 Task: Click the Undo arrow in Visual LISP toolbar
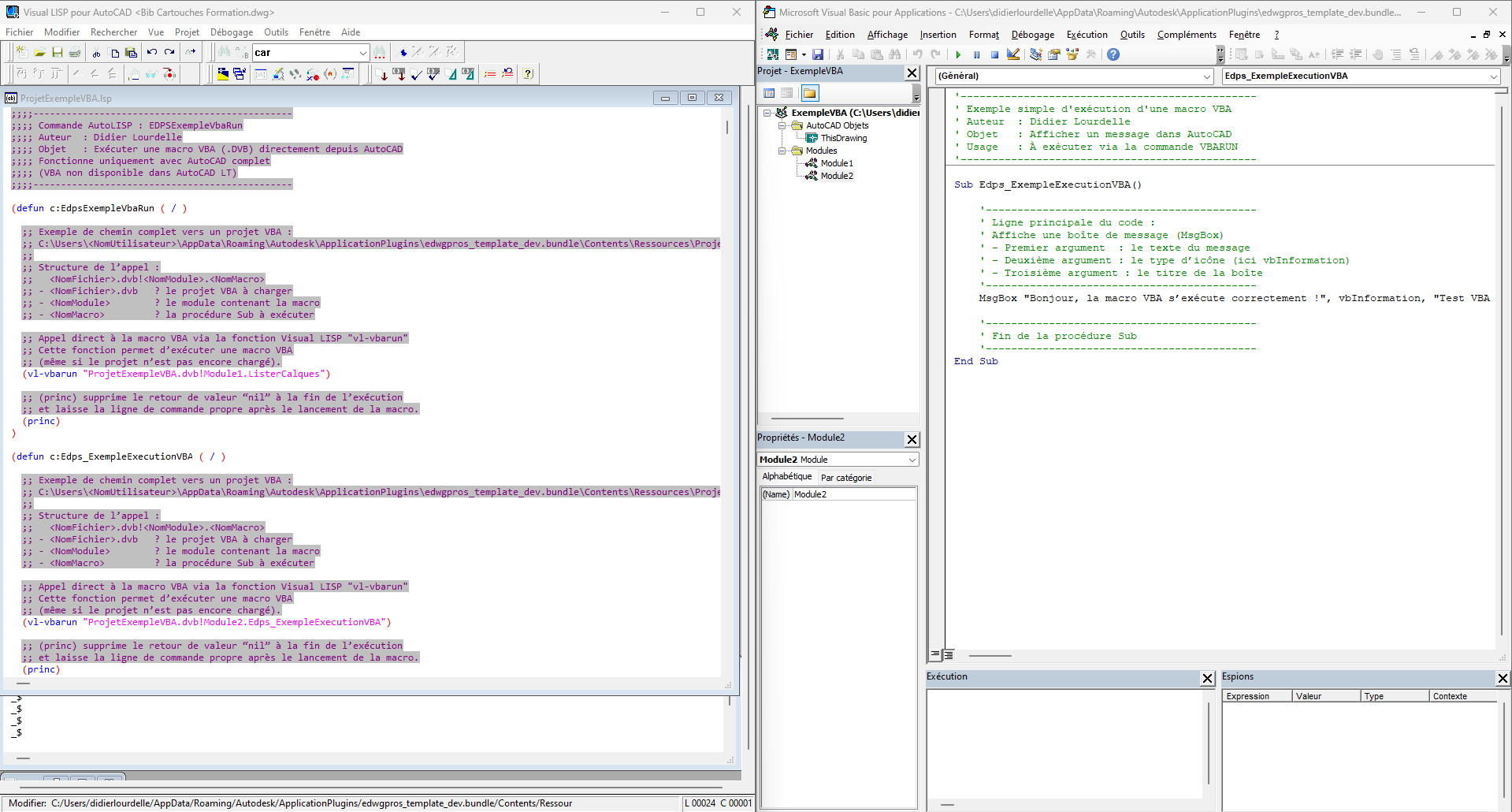coord(151,53)
